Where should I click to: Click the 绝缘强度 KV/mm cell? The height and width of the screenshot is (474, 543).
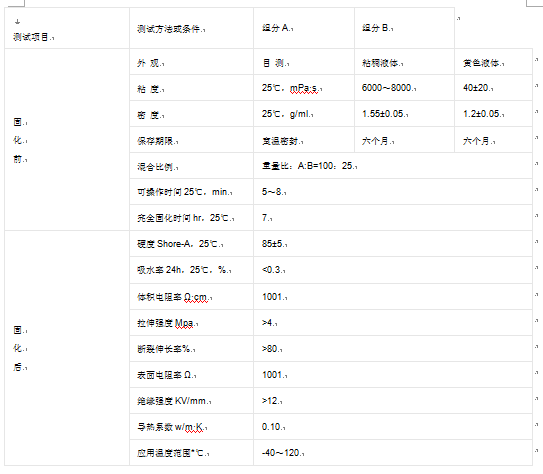click(192, 401)
